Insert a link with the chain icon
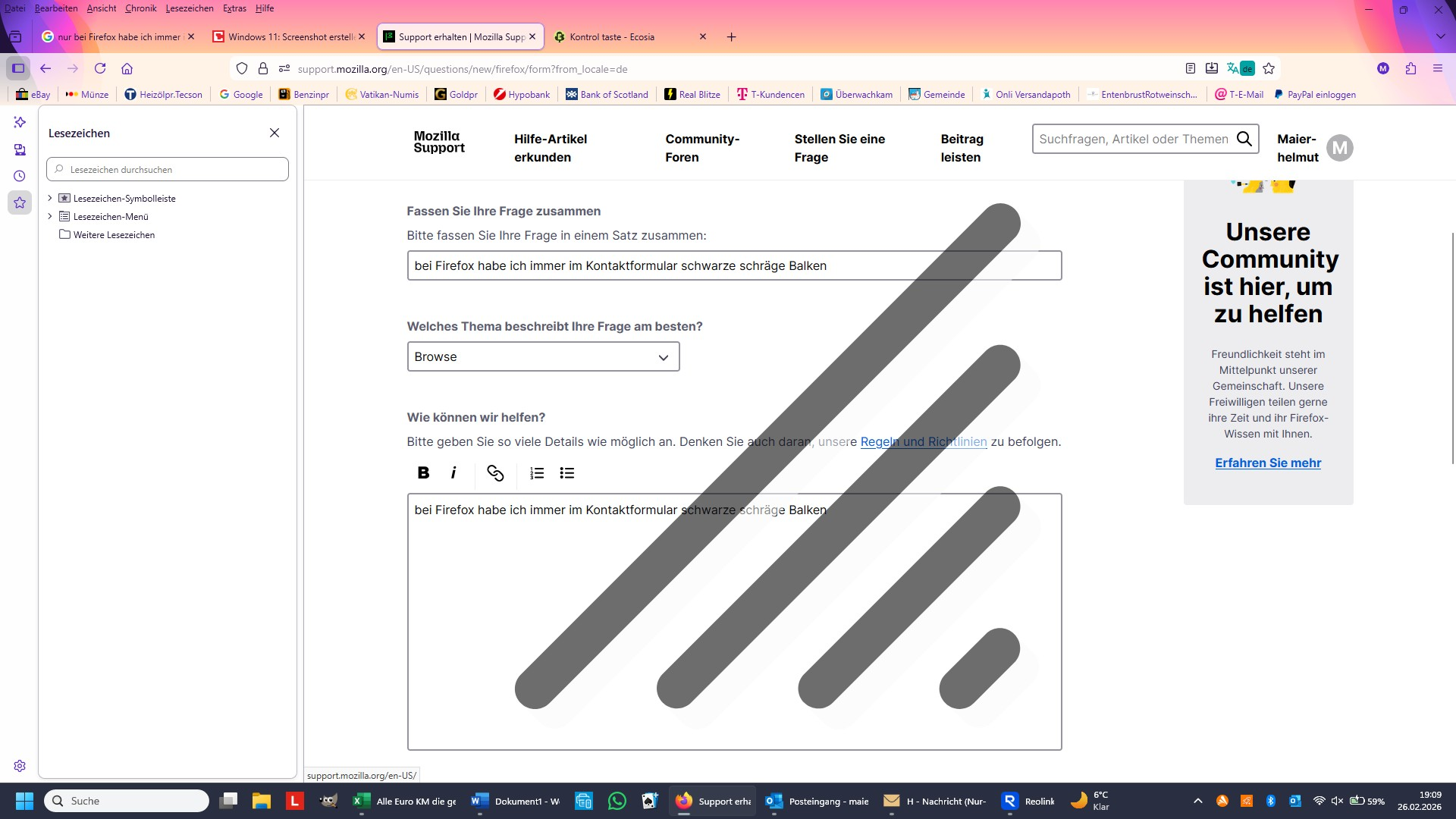 [495, 473]
